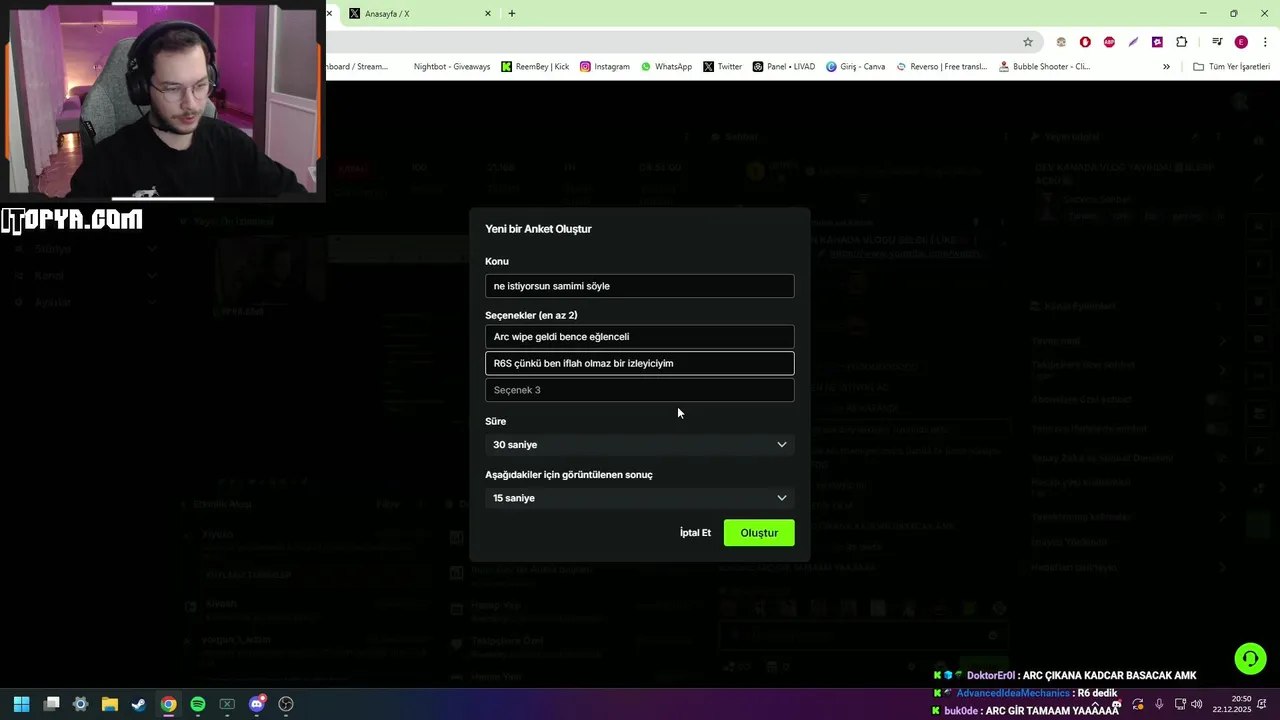Open the notification bell in system tray
This screenshot has height=720, width=1280.
[x=1264, y=704]
